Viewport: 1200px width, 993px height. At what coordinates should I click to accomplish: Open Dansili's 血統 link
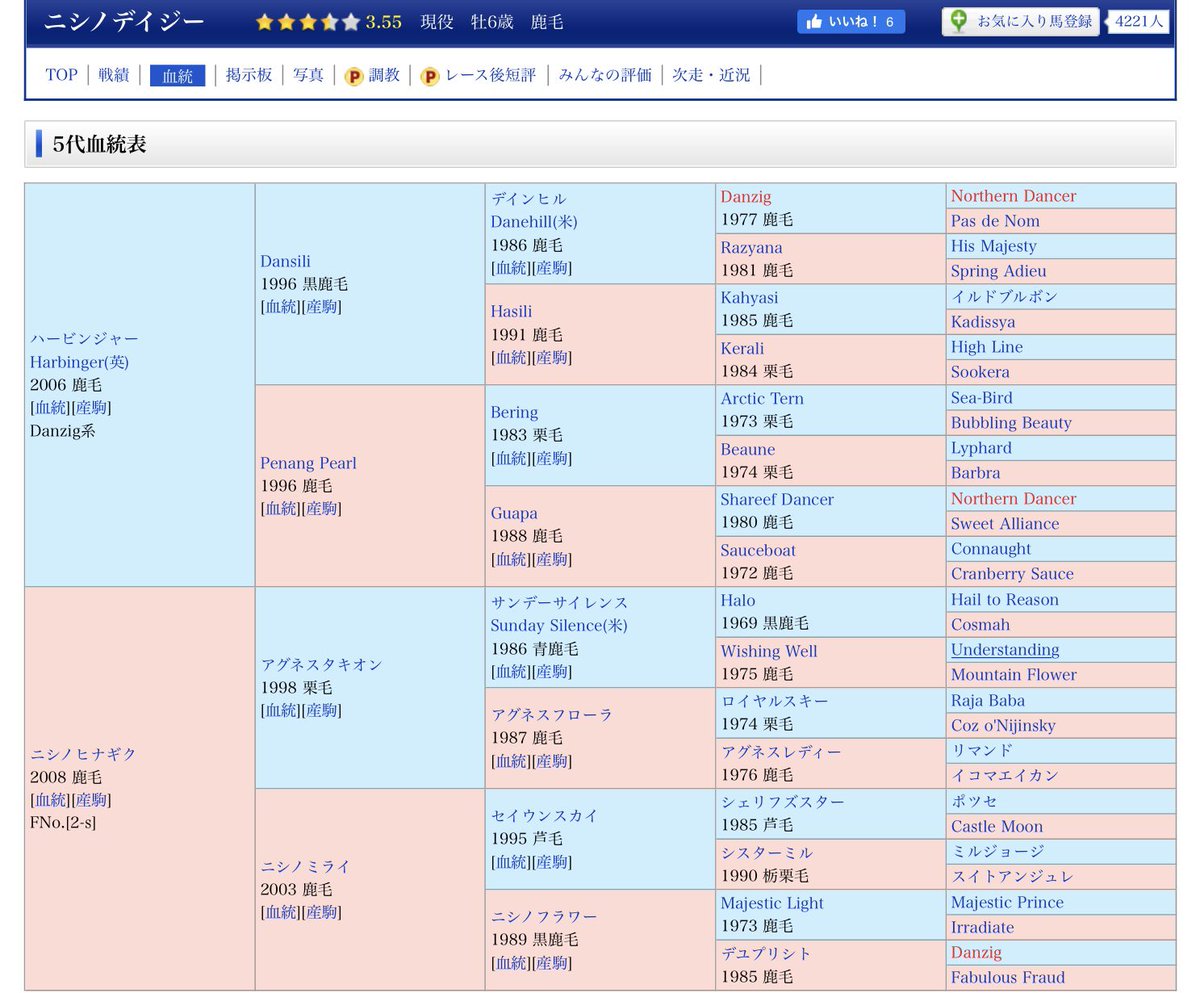(281, 307)
